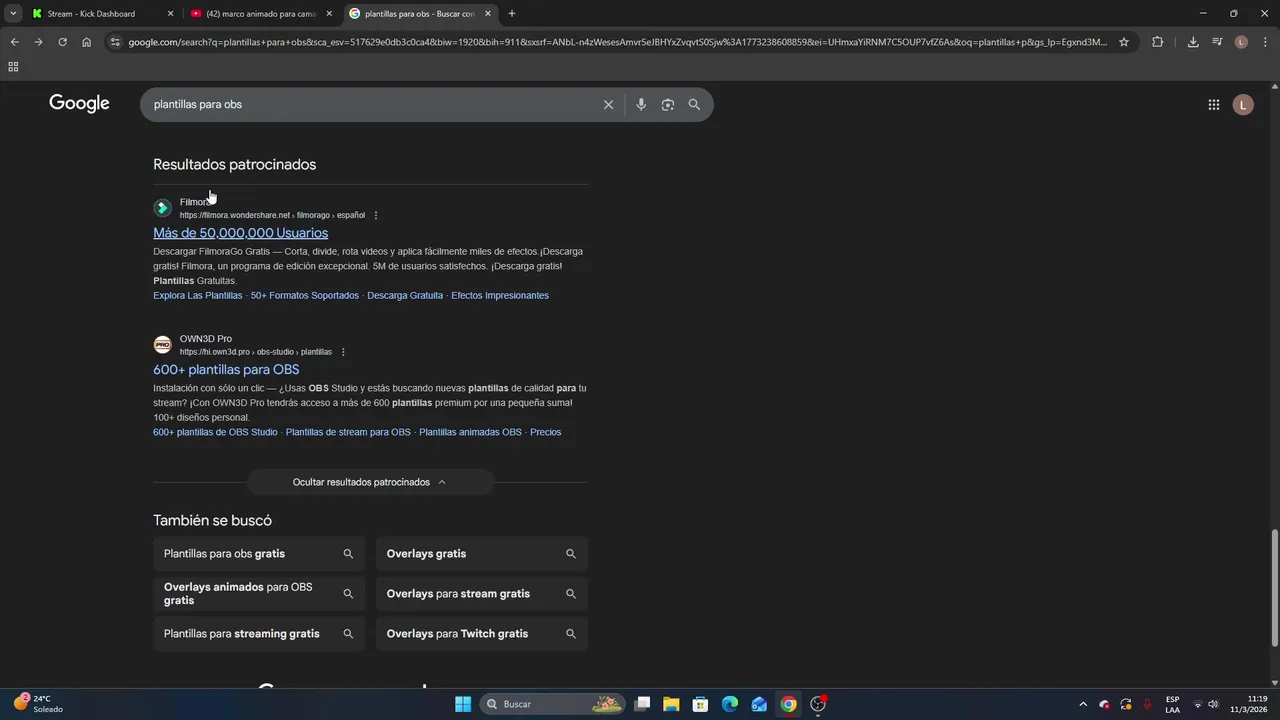
Task: Click the page vertical scrollbar thumb
Action: tap(1274, 588)
